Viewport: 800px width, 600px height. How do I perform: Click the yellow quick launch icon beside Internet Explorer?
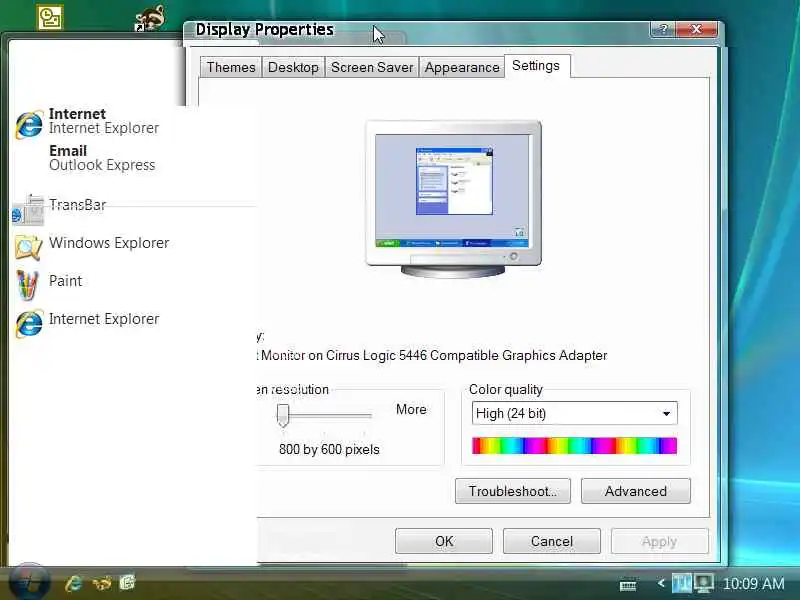[x=102, y=583]
